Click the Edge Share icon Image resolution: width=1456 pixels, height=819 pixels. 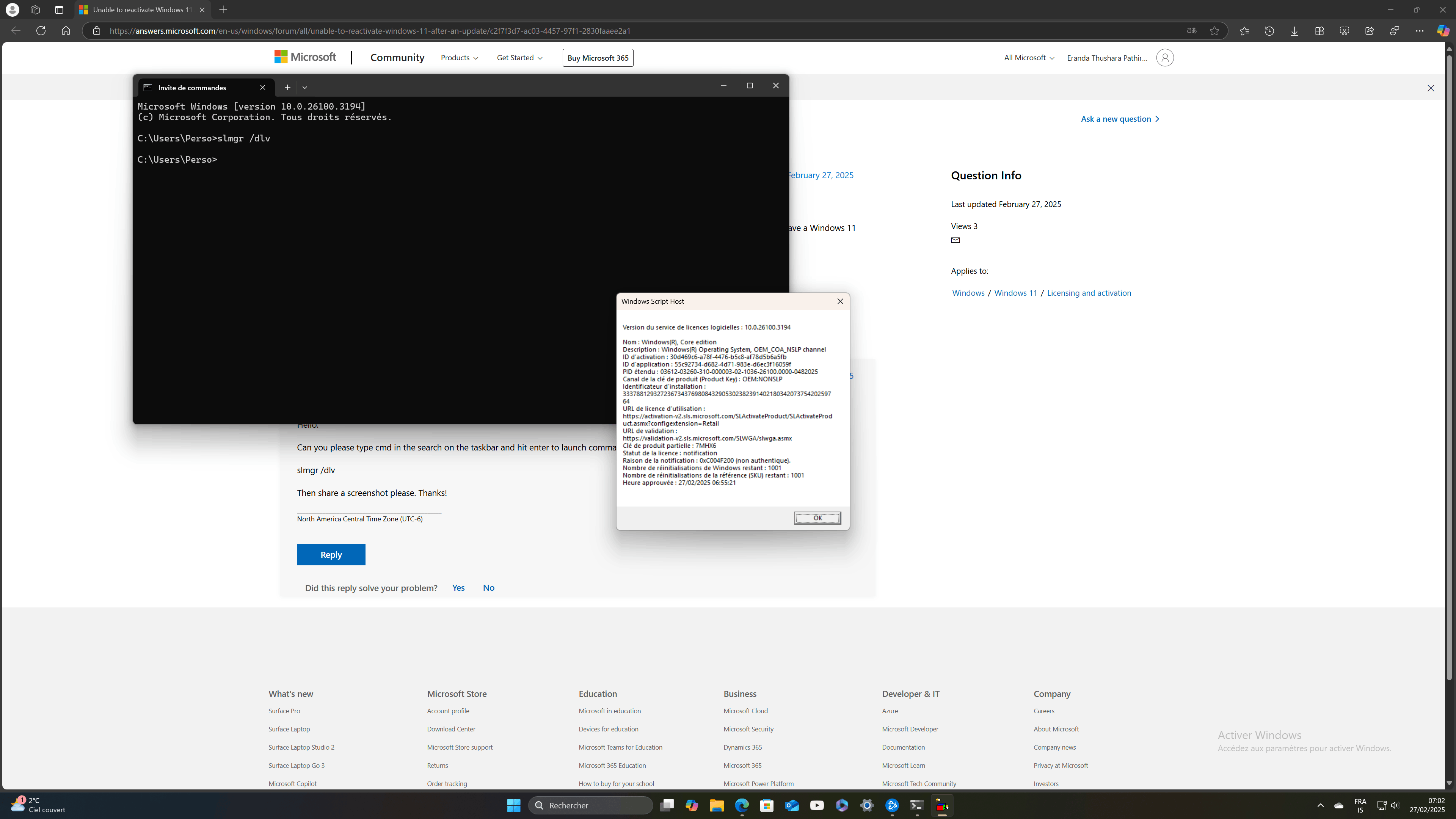(1369, 30)
